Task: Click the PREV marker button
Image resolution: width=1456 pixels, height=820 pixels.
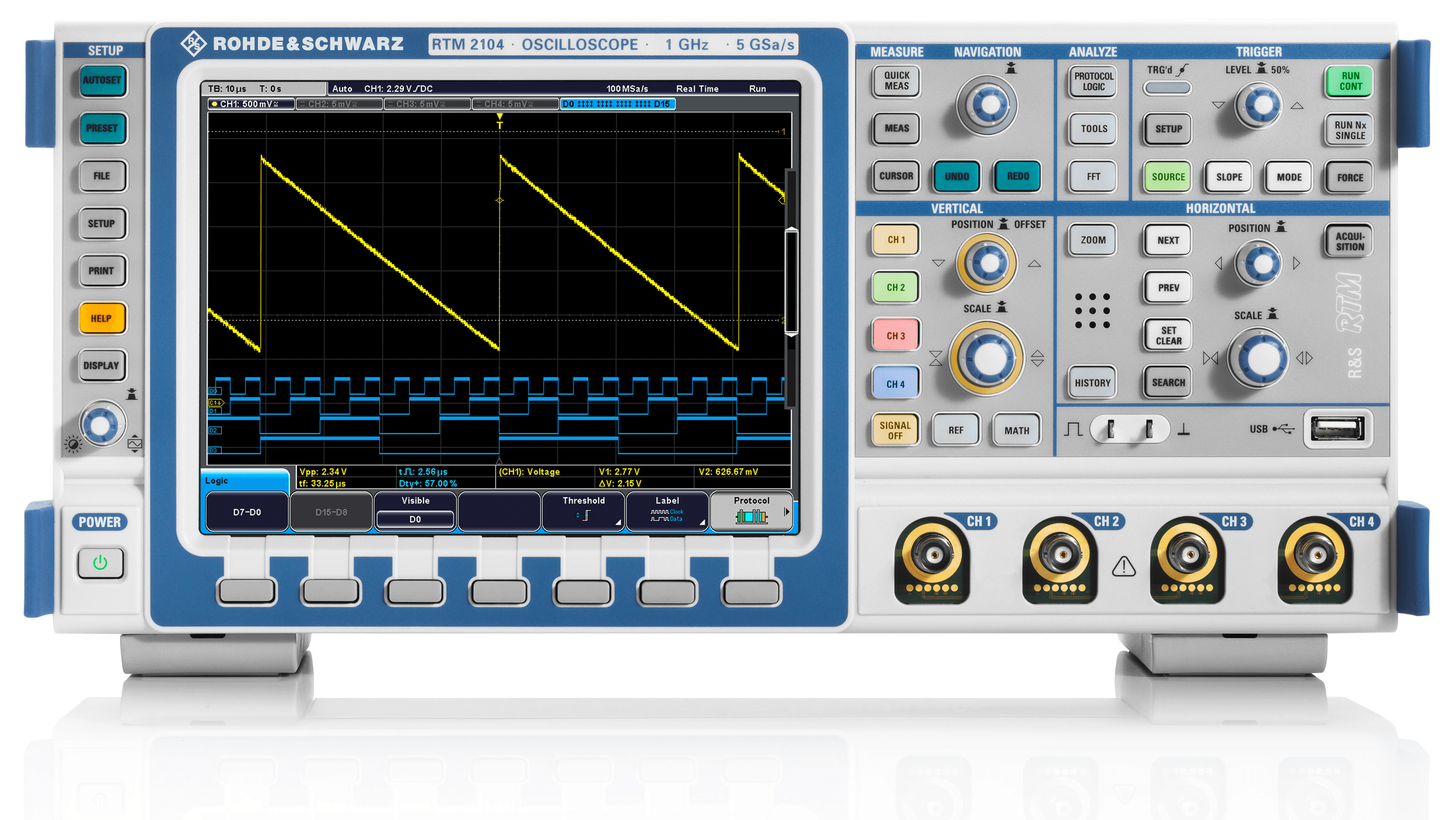Action: click(1168, 288)
